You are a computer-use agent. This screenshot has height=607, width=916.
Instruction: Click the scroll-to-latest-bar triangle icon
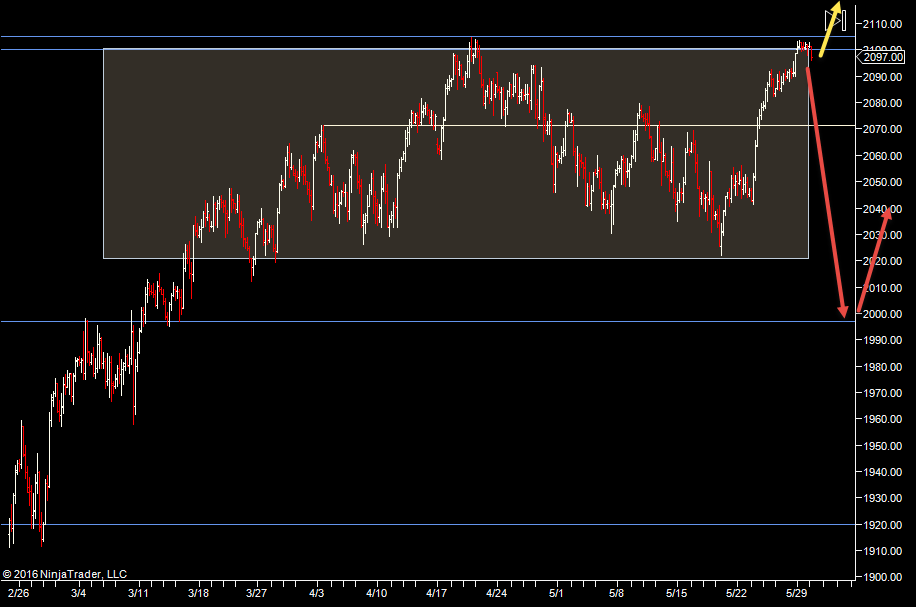pyautogui.click(x=835, y=19)
